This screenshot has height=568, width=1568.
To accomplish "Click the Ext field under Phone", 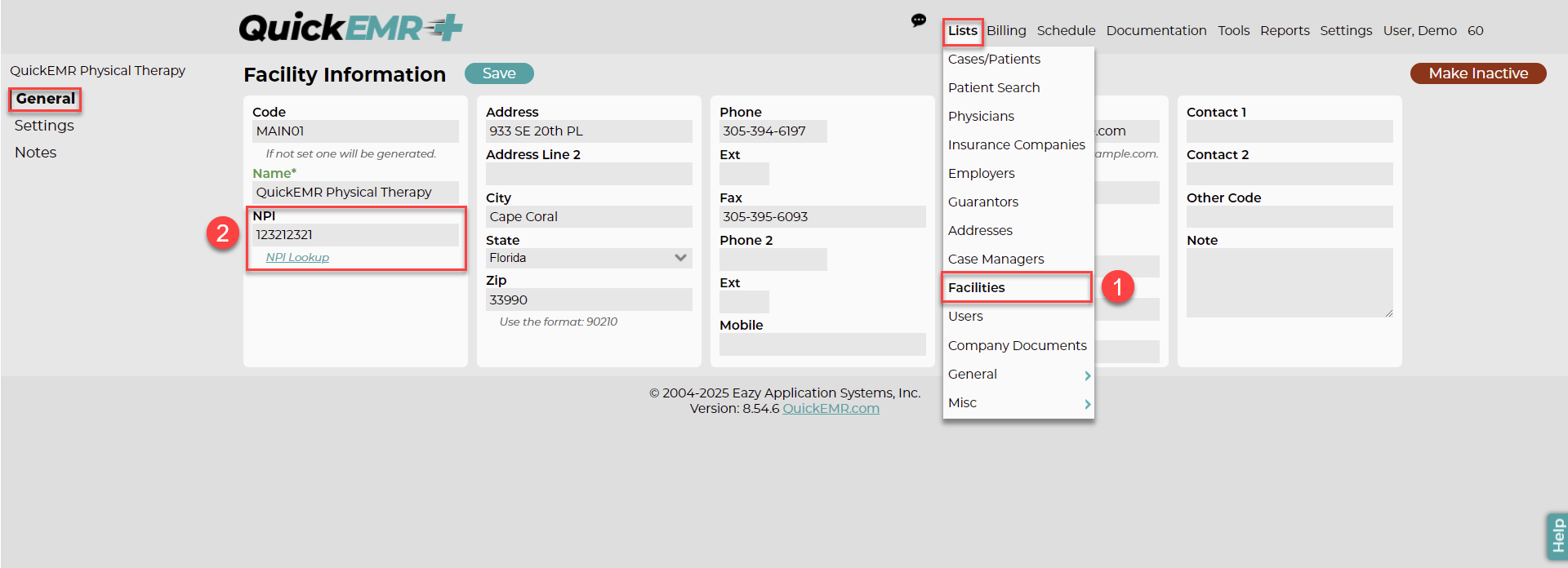I will 744,174.
